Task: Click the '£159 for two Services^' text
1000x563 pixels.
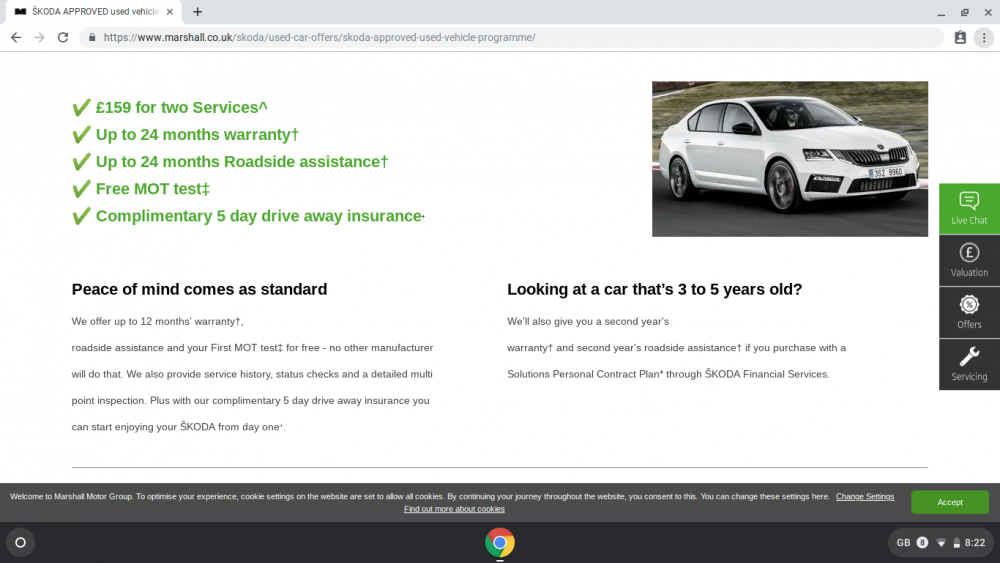Action: [181, 107]
